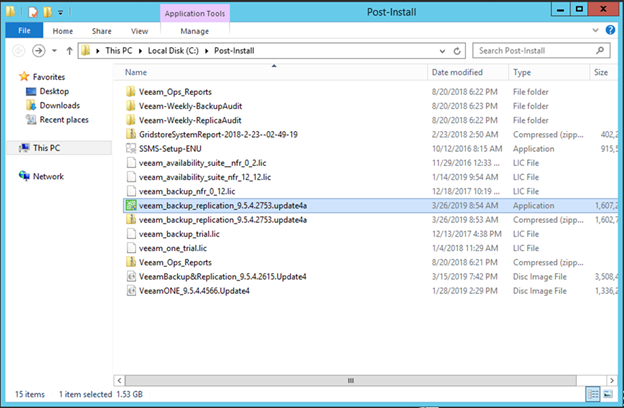Select This PC in navigation pane
Screen dimensions: 624x408
pos(47,148)
